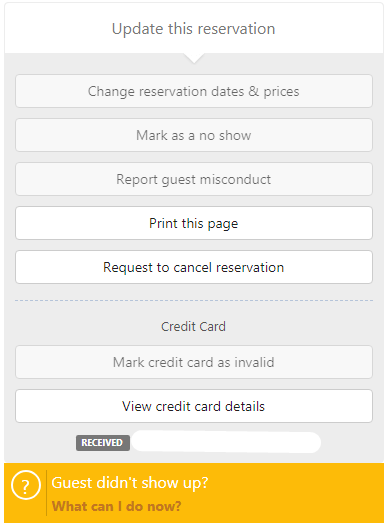Click the dashed divider above Credit Card
This screenshot has height=532, width=390.
pos(194,301)
